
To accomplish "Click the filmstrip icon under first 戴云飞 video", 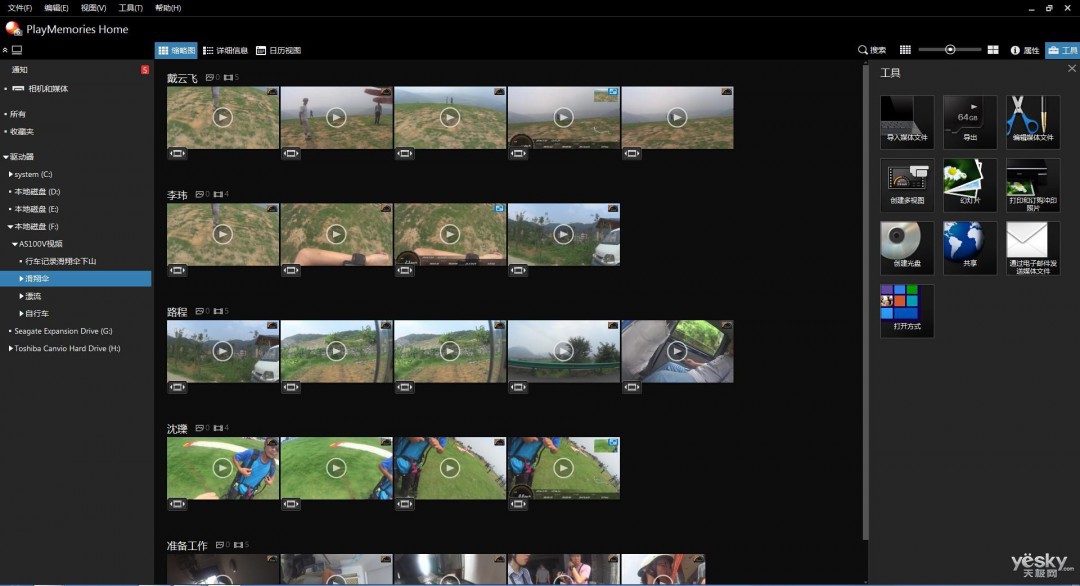I will coord(177,154).
